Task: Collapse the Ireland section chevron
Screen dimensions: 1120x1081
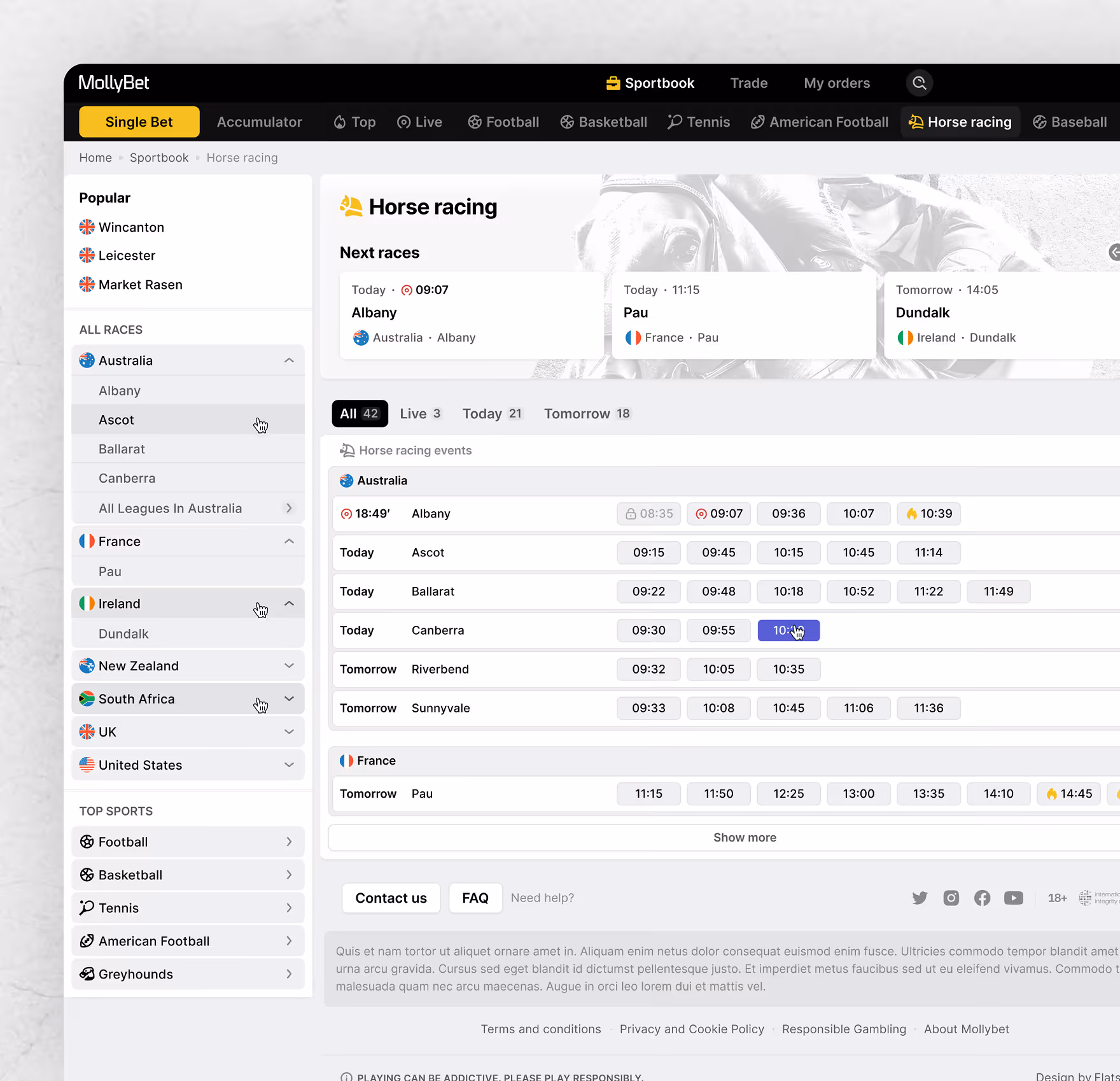Action: [x=289, y=604]
